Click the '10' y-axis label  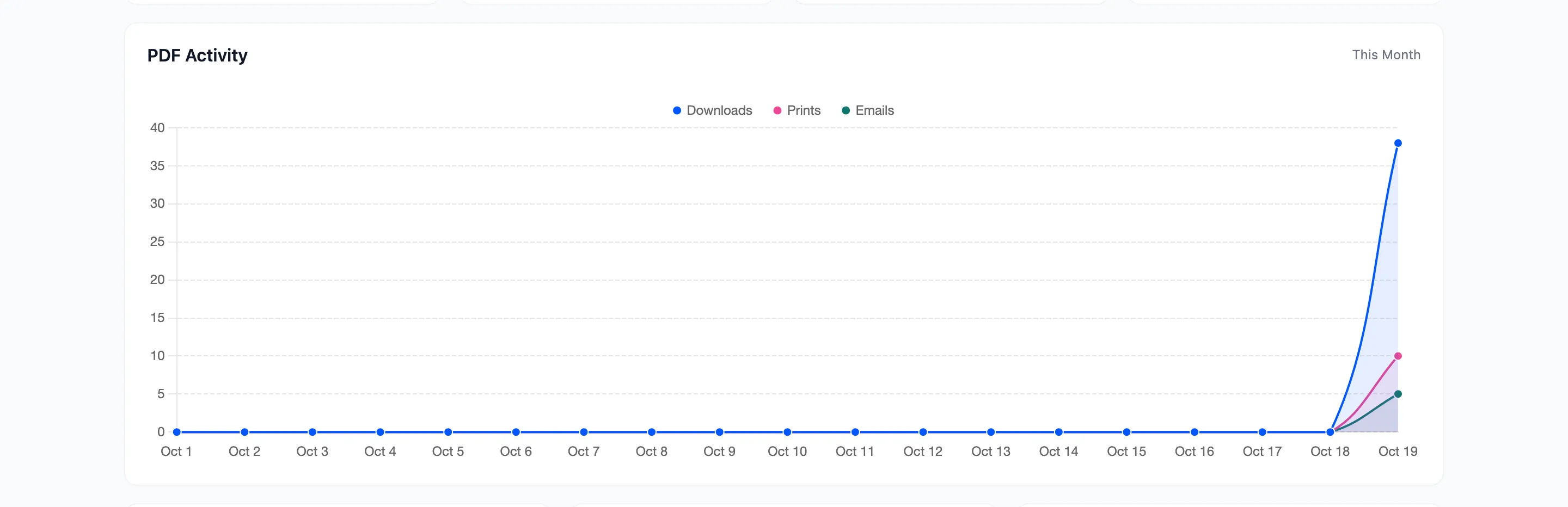point(157,356)
